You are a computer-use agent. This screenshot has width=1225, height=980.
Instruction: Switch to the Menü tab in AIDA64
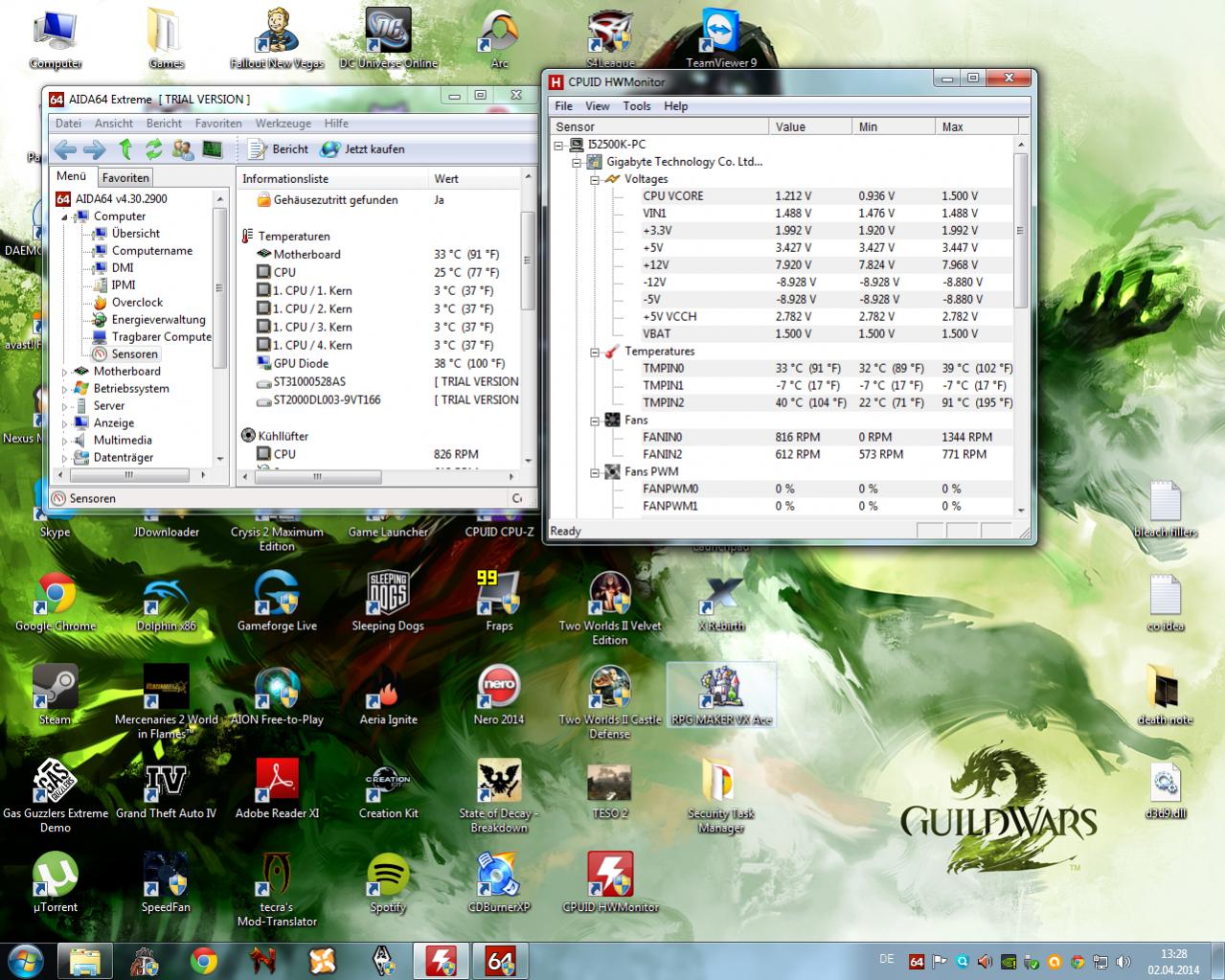[x=71, y=176]
